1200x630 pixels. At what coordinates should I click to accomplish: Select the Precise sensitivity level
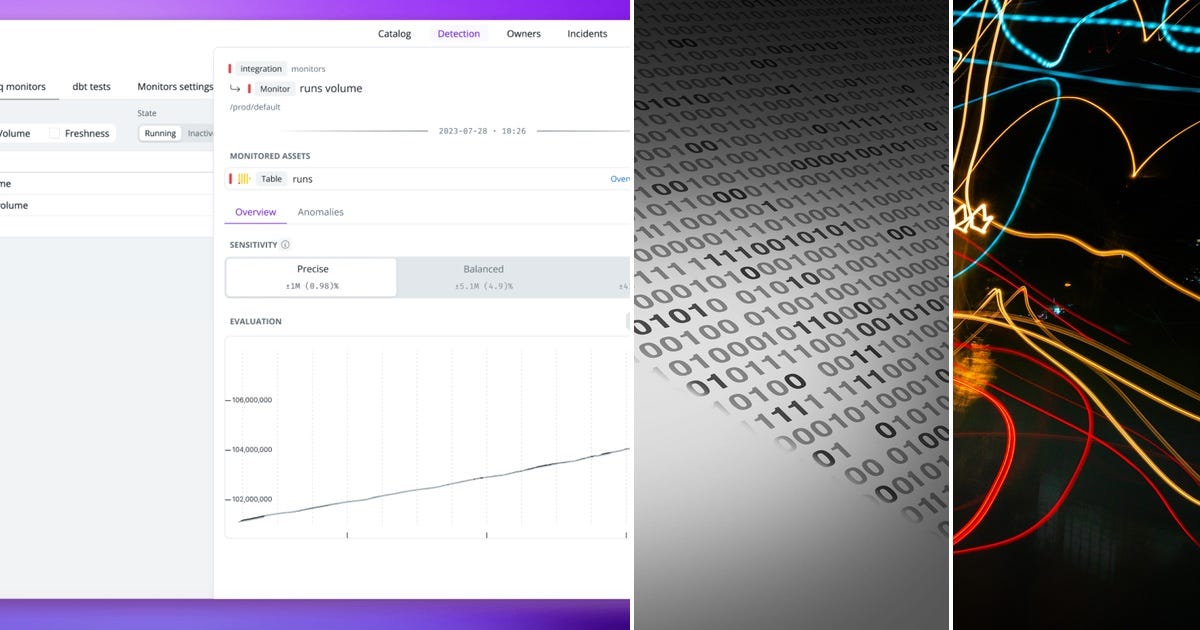point(312,276)
